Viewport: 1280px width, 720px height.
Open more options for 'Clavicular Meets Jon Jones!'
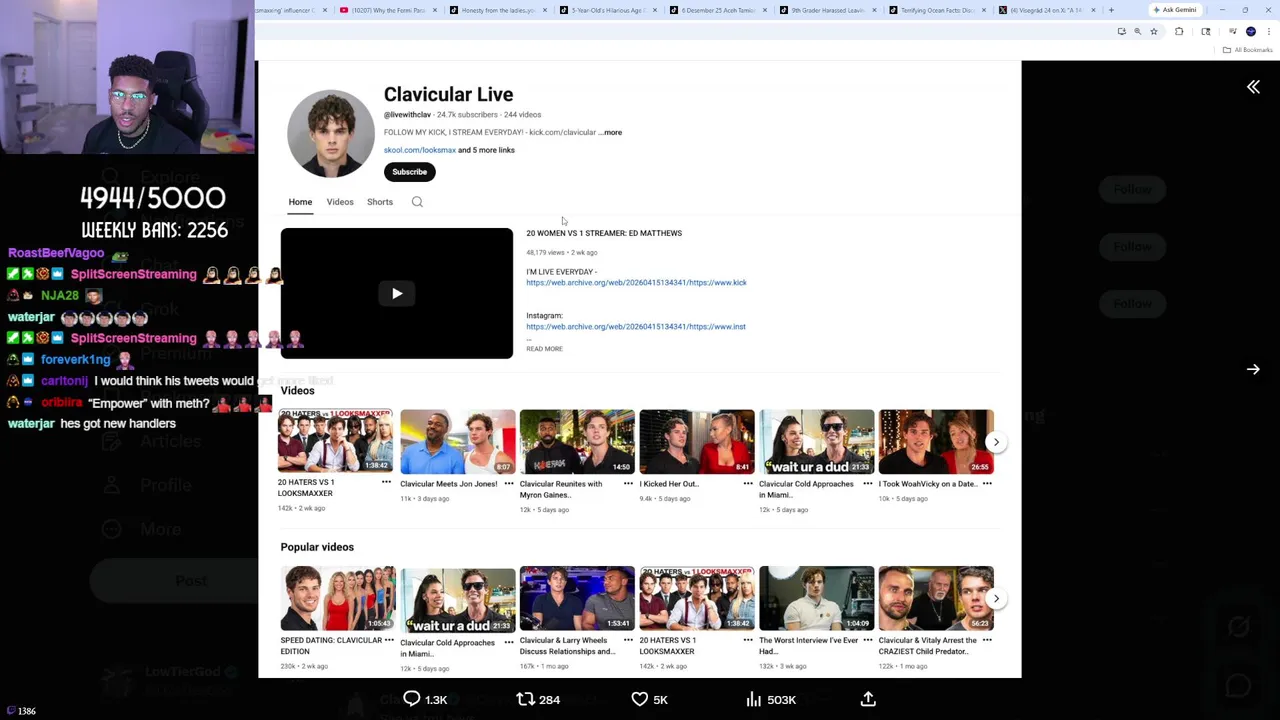[x=509, y=484]
